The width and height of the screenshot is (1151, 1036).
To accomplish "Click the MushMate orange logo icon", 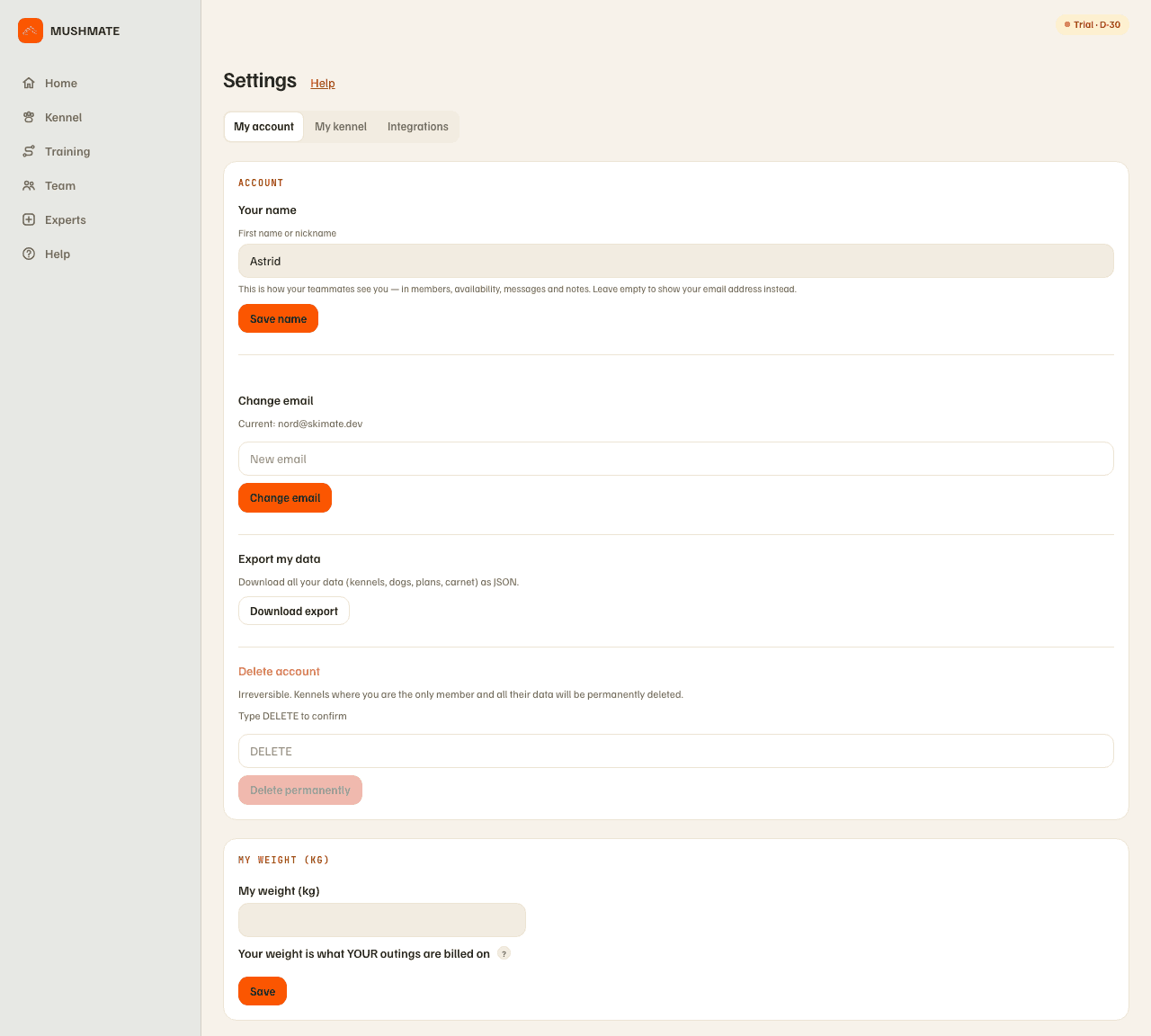I will tap(31, 31).
